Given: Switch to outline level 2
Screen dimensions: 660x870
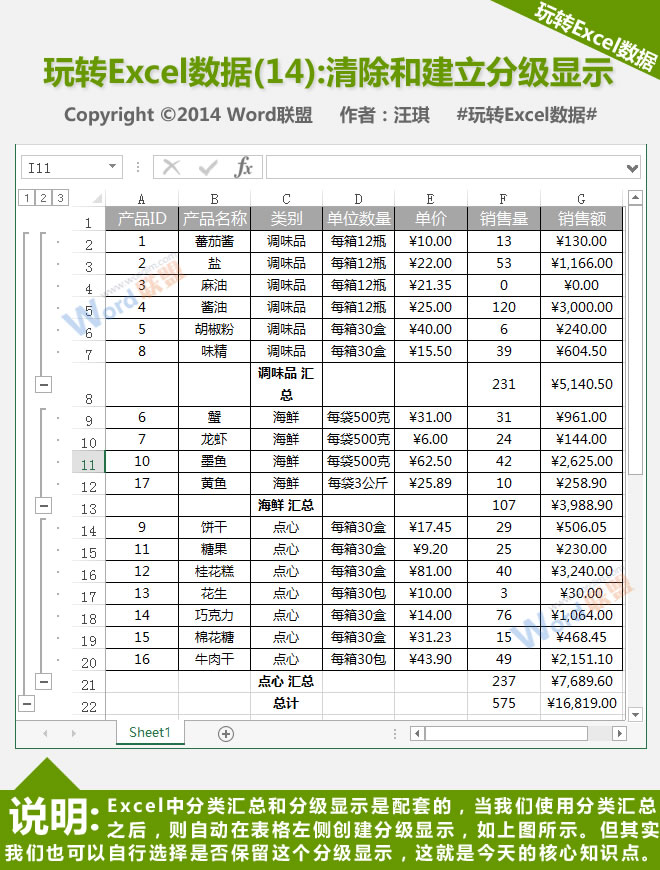Looking at the screenshot, I should tap(44, 198).
